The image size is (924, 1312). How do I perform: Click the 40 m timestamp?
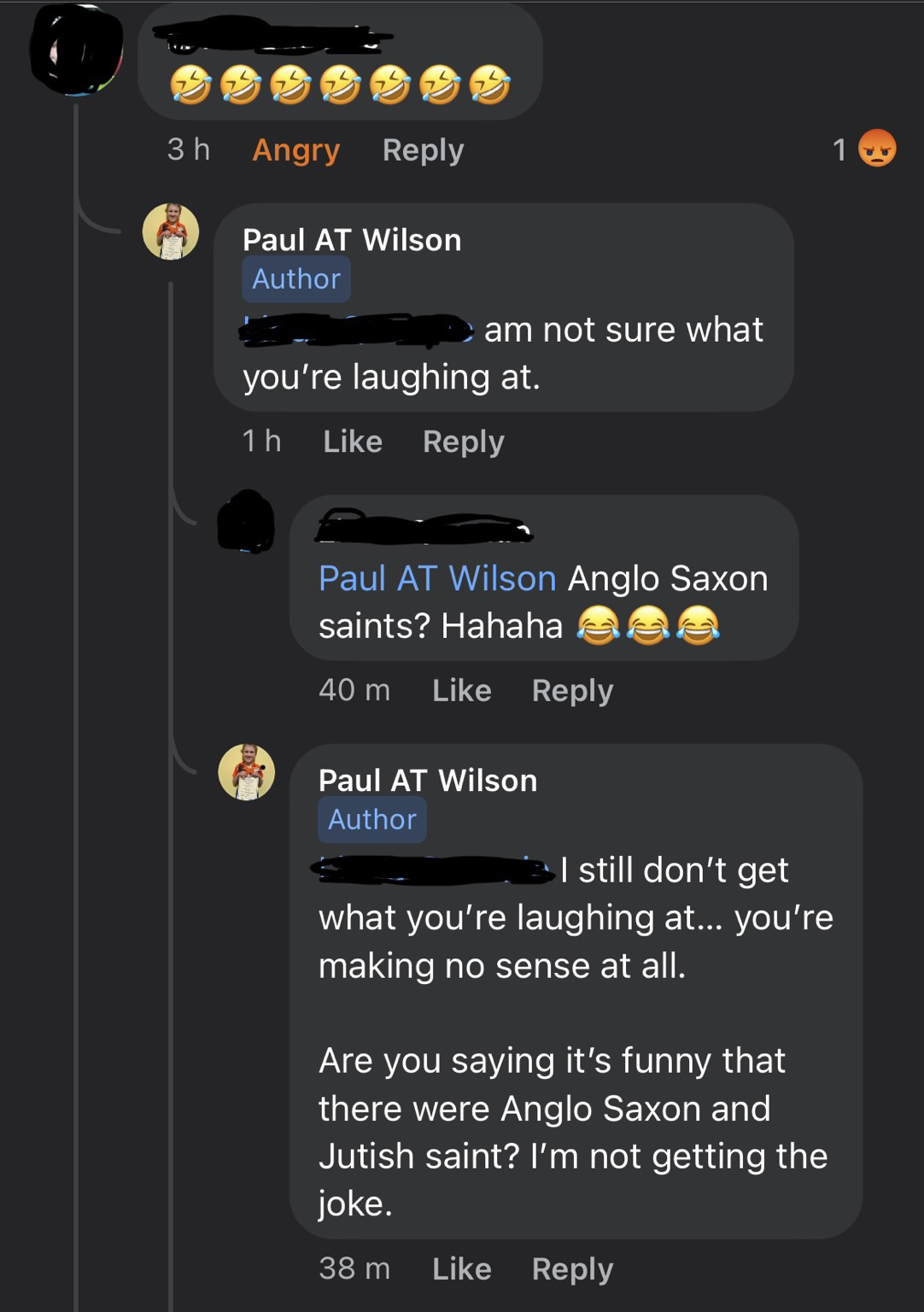354,690
